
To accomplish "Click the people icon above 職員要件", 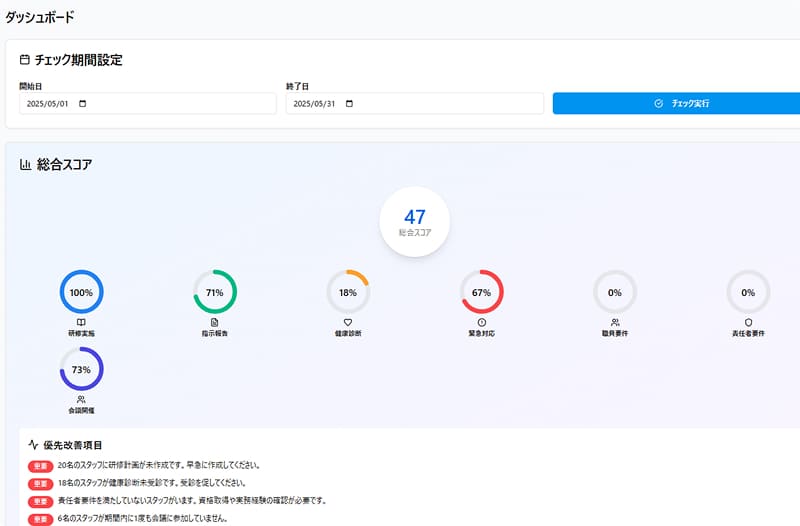I will tap(615, 322).
